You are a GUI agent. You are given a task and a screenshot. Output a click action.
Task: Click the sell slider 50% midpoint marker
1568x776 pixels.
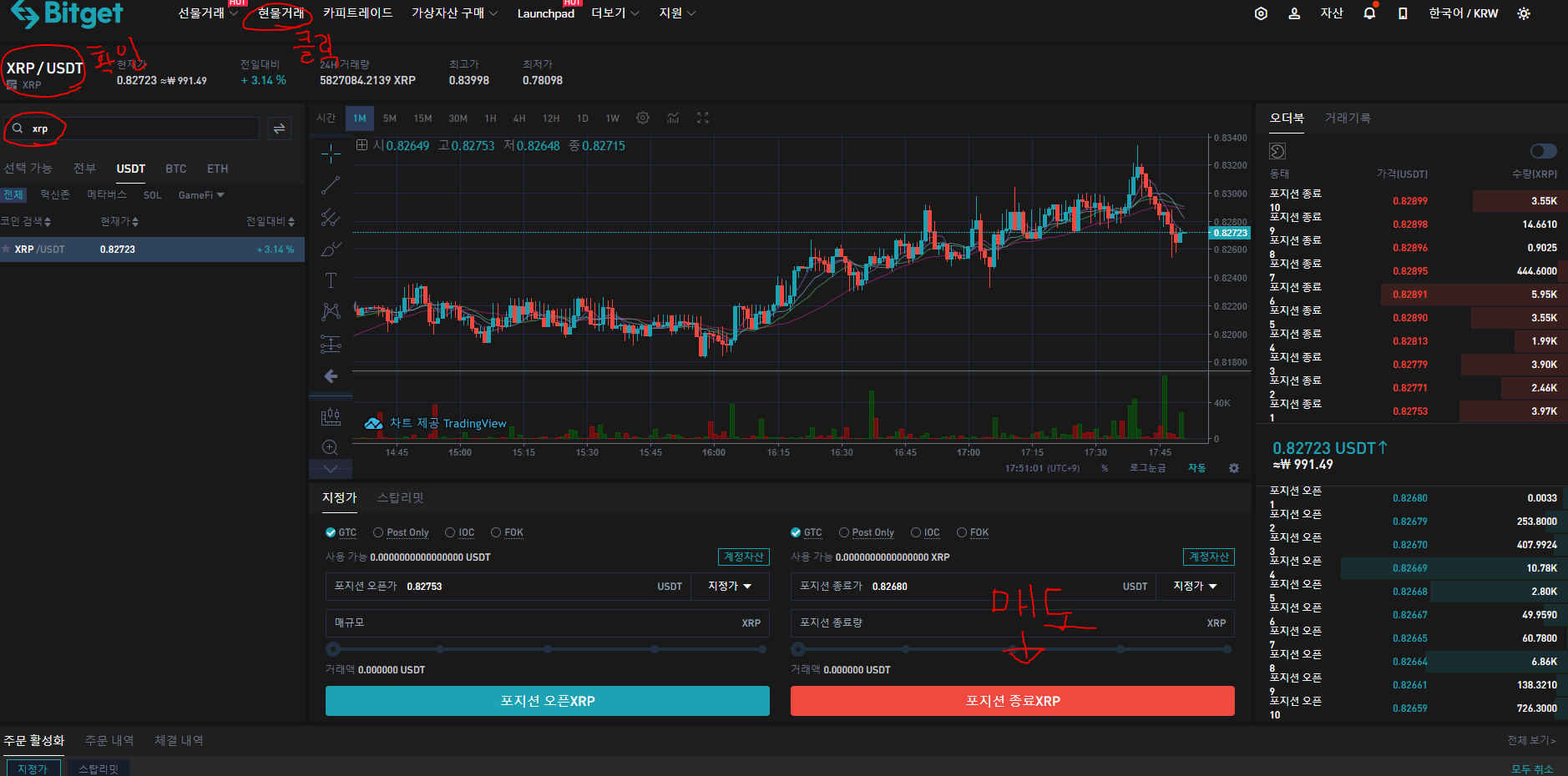[1013, 649]
